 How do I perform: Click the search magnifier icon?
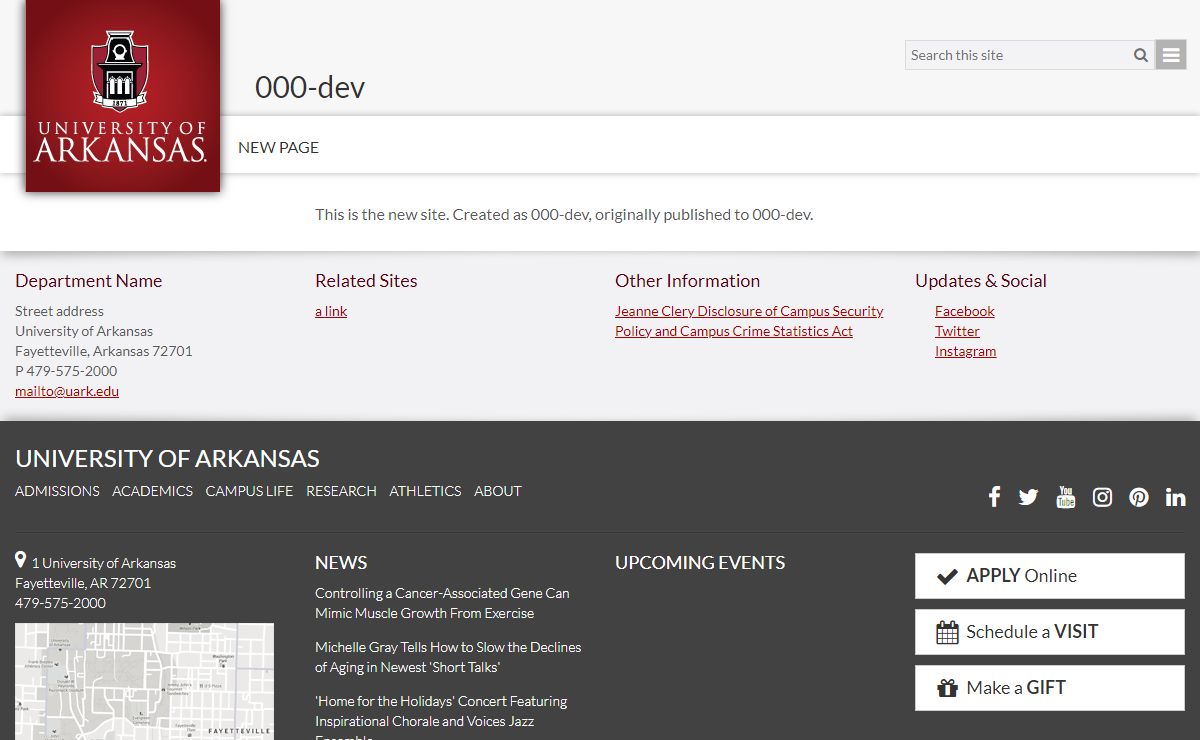pos(1140,55)
